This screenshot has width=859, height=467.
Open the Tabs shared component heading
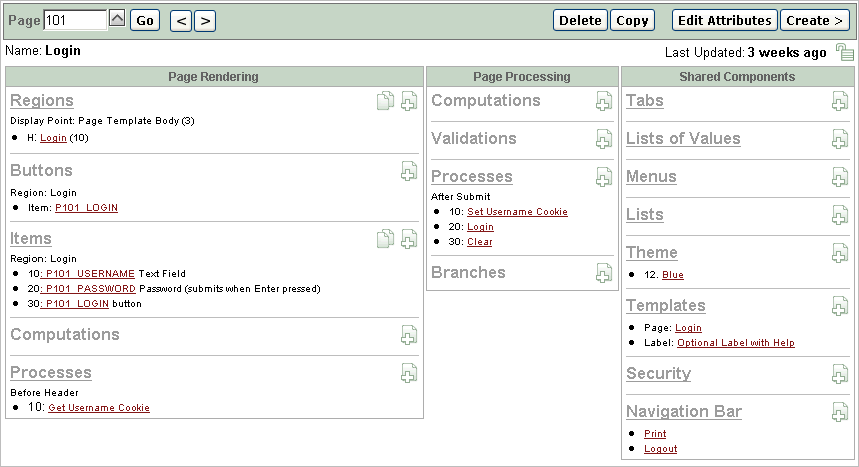(644, 101)
